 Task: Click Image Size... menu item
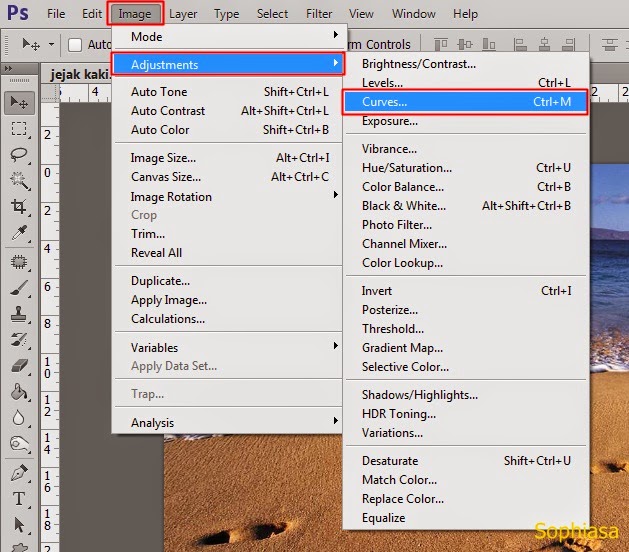coord(229,158)
